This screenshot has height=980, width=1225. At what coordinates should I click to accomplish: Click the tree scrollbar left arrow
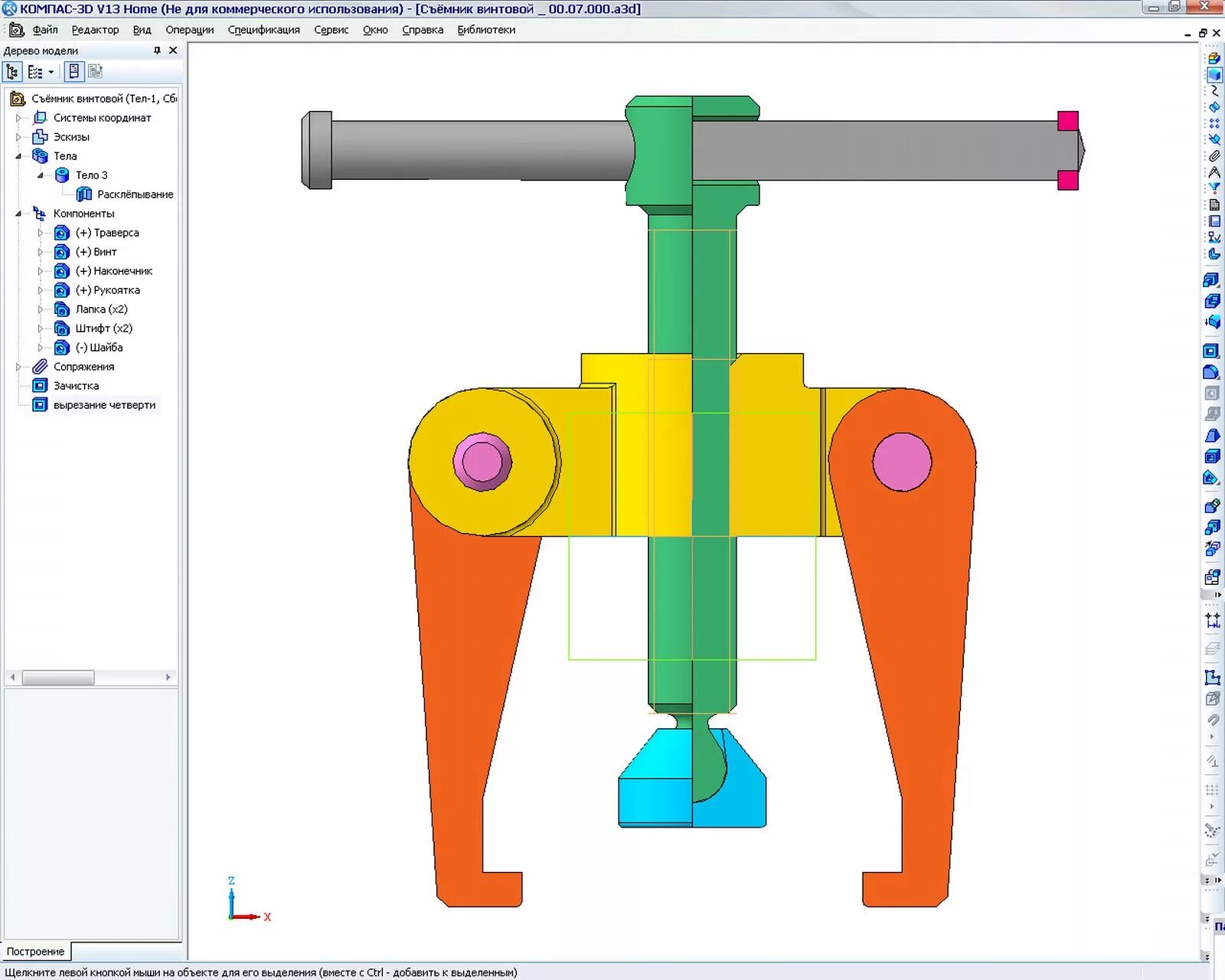[12, 678]
